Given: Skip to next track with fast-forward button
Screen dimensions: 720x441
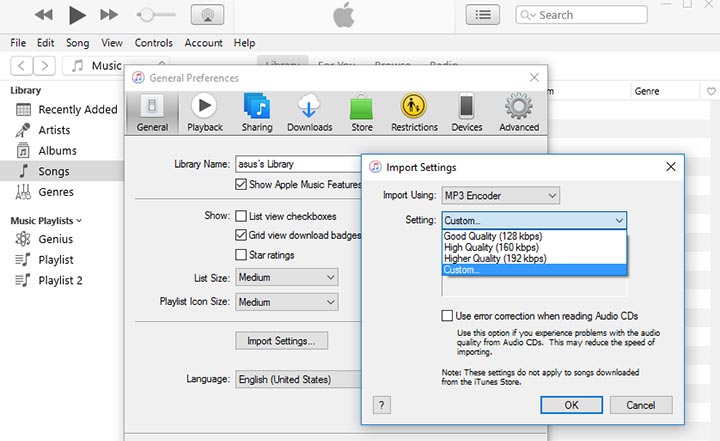Looking at the screenshot, I should click(109, 15).
